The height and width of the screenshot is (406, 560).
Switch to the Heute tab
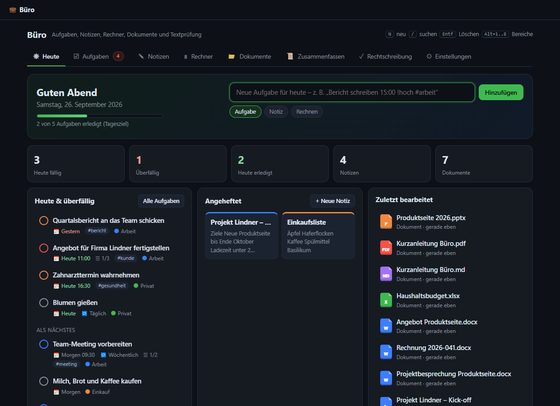tap(46, 56)
